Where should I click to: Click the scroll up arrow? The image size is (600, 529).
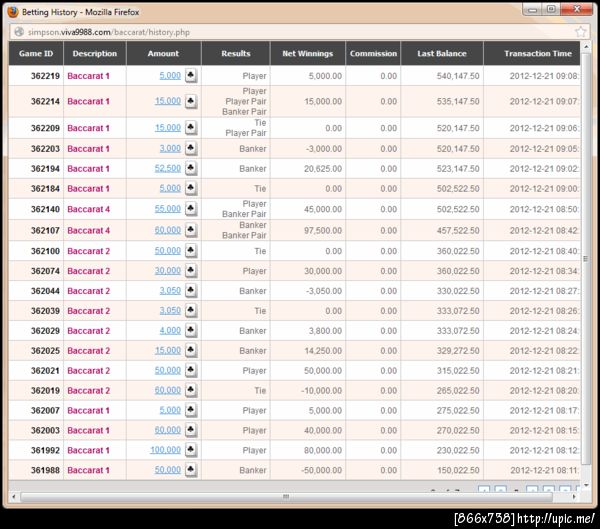coord(585,47)
